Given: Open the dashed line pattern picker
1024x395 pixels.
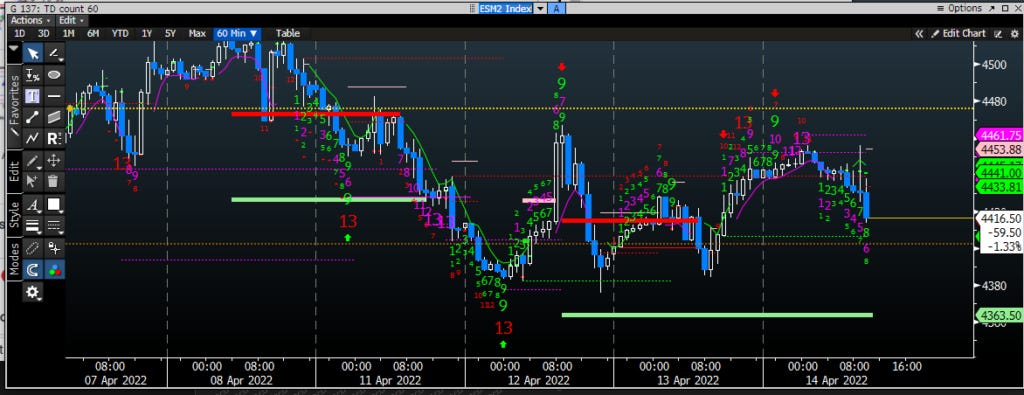Looking at the screenshot, I should click(54, 226).
